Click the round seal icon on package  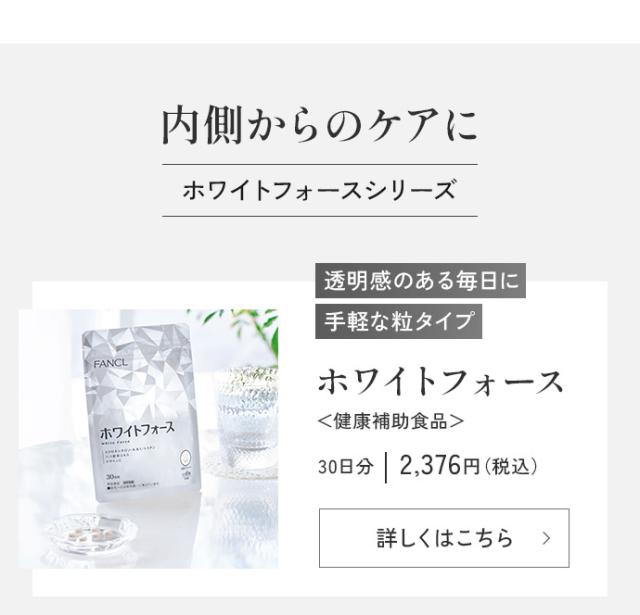[185, 457]
